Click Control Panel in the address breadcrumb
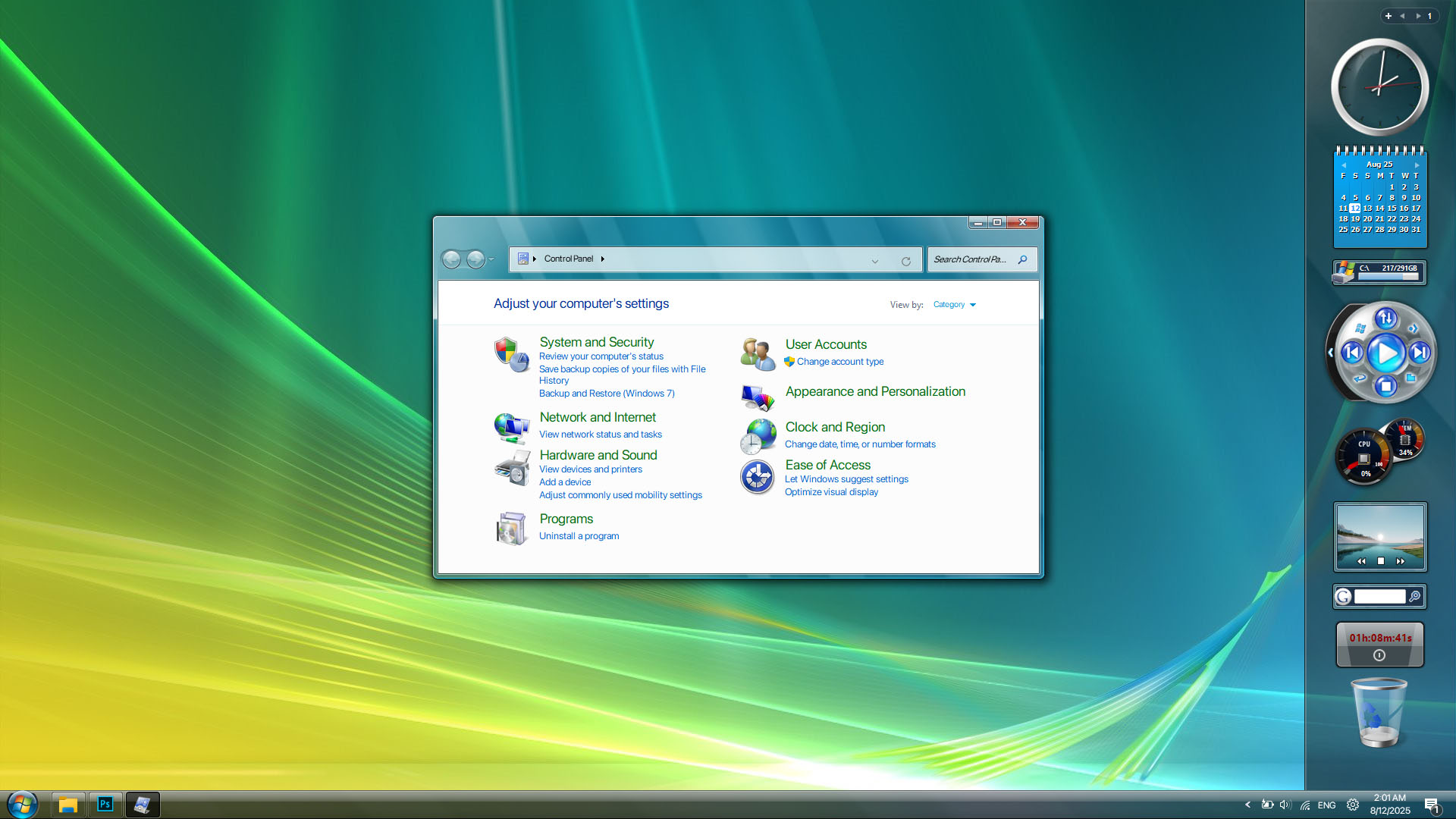The image size is (1456, 819). click(569, 259)
